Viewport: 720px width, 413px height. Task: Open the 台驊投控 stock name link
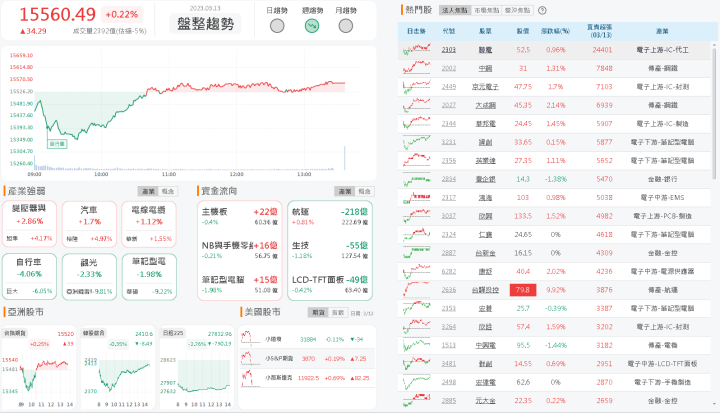coord(485,290)
